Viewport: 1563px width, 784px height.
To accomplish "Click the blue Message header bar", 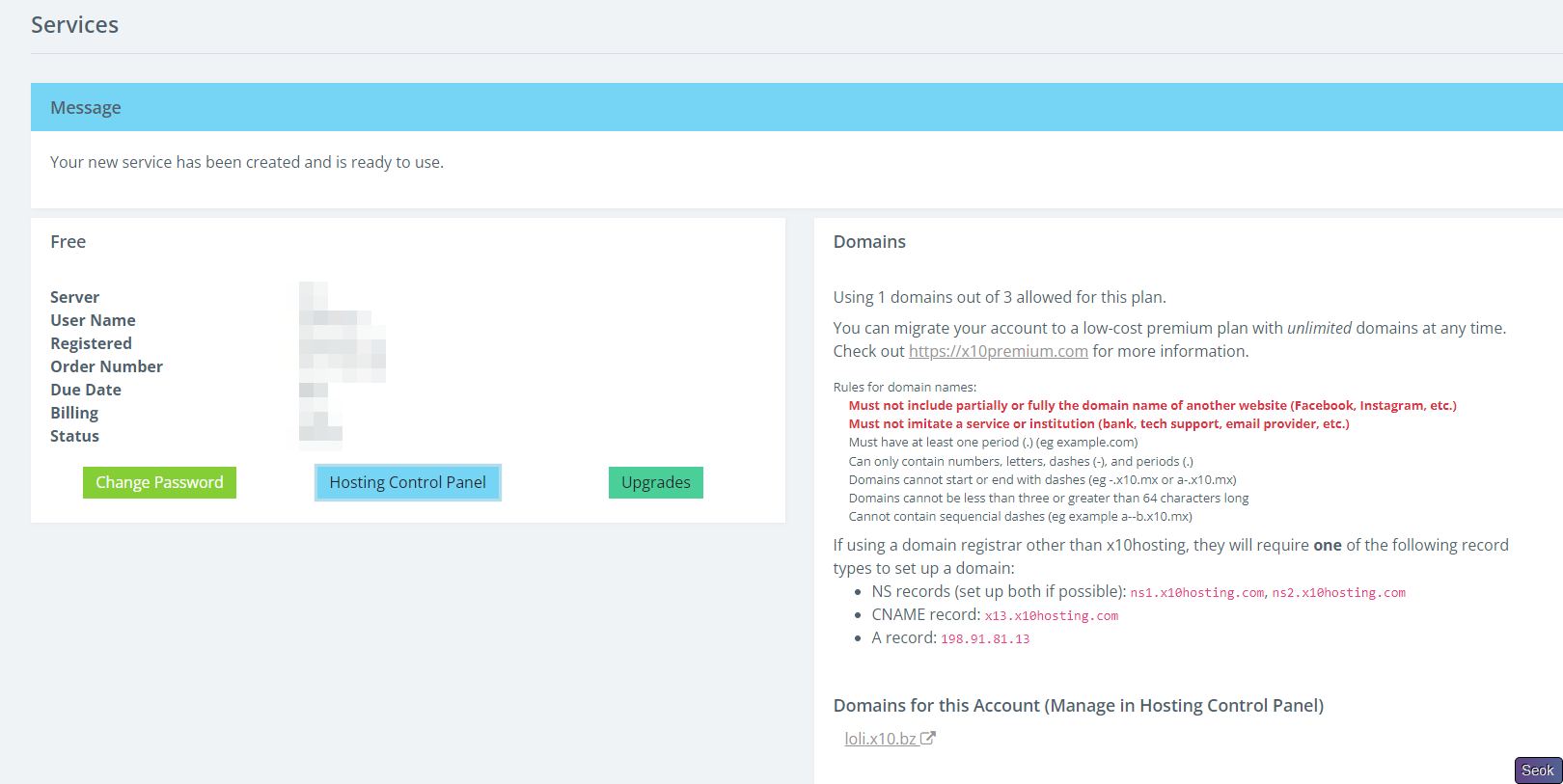I will [796, 107].
